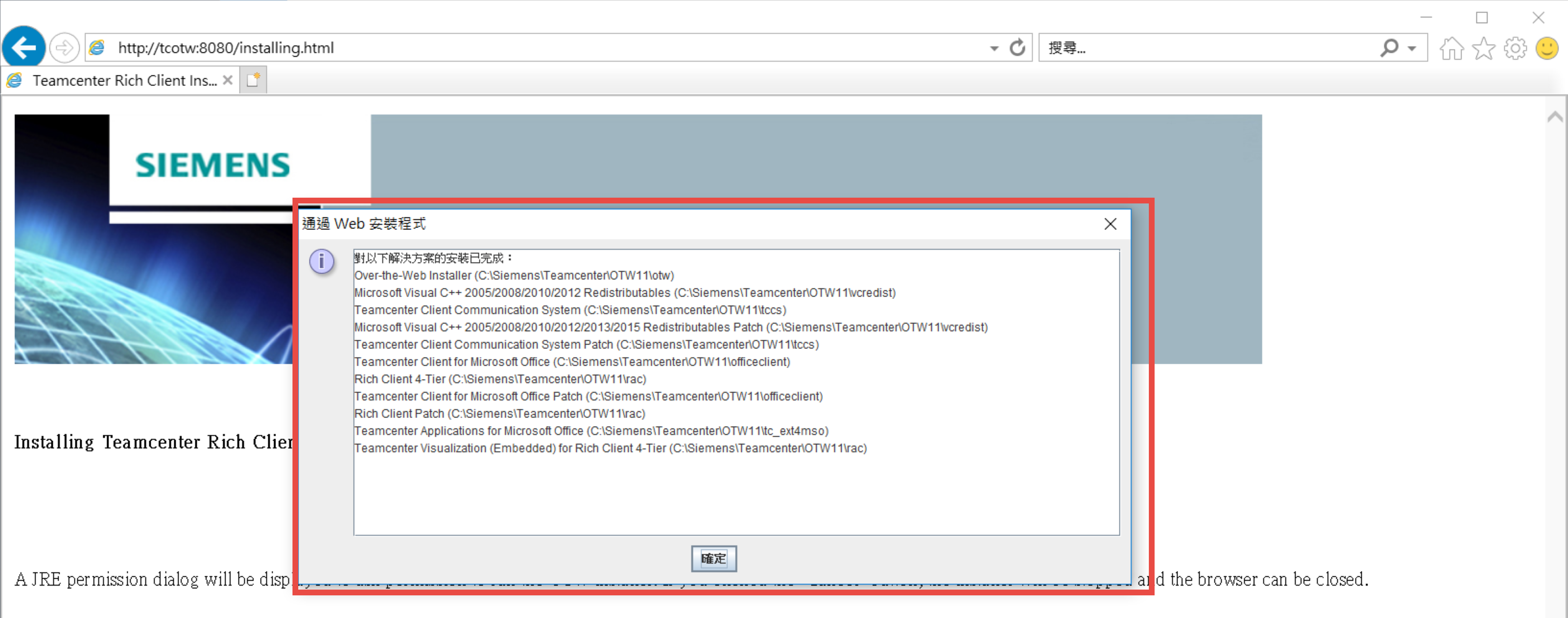Open Favorites star icon
1568x618 pixels.
[x=1484, y=48]
